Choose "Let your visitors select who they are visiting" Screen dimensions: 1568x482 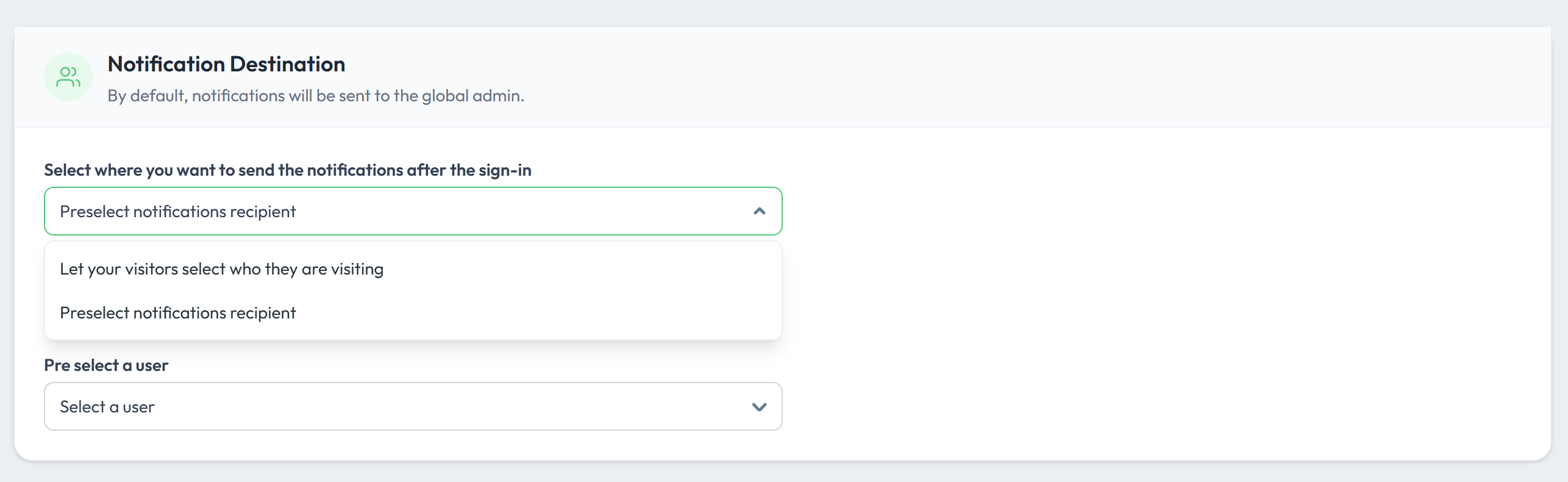(x=221, y=269)
